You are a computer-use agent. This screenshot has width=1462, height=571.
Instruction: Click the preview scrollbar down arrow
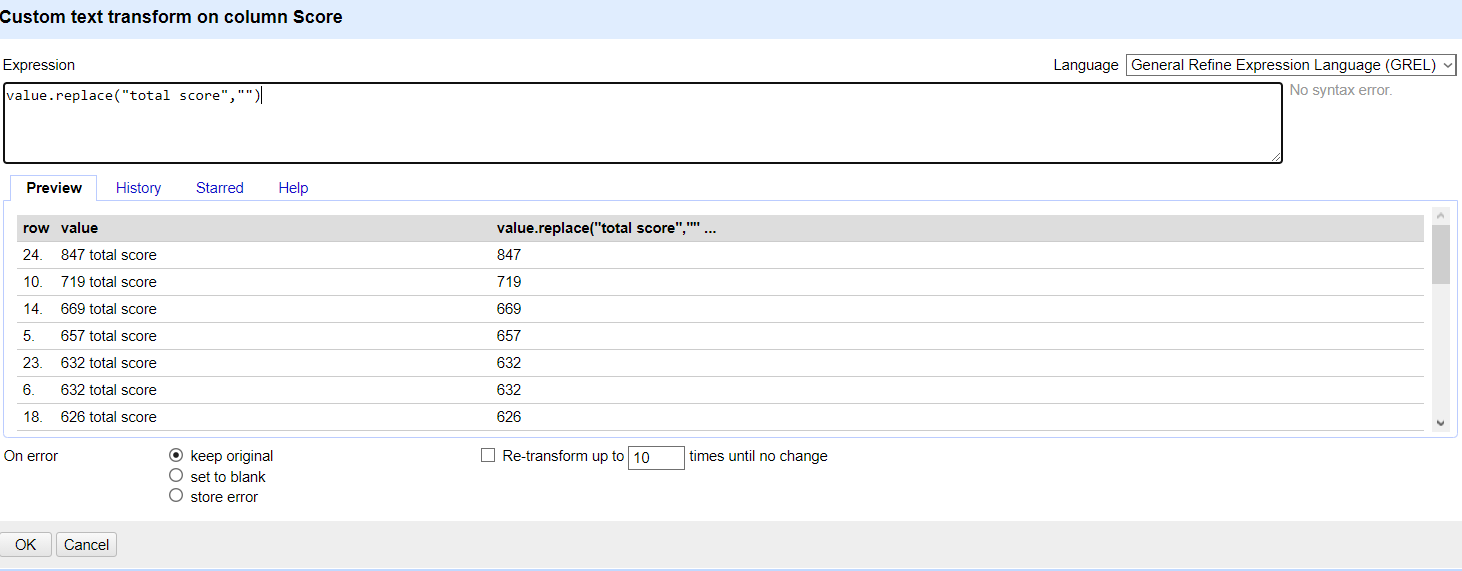pyautogui.click(x=1440, y=423)
